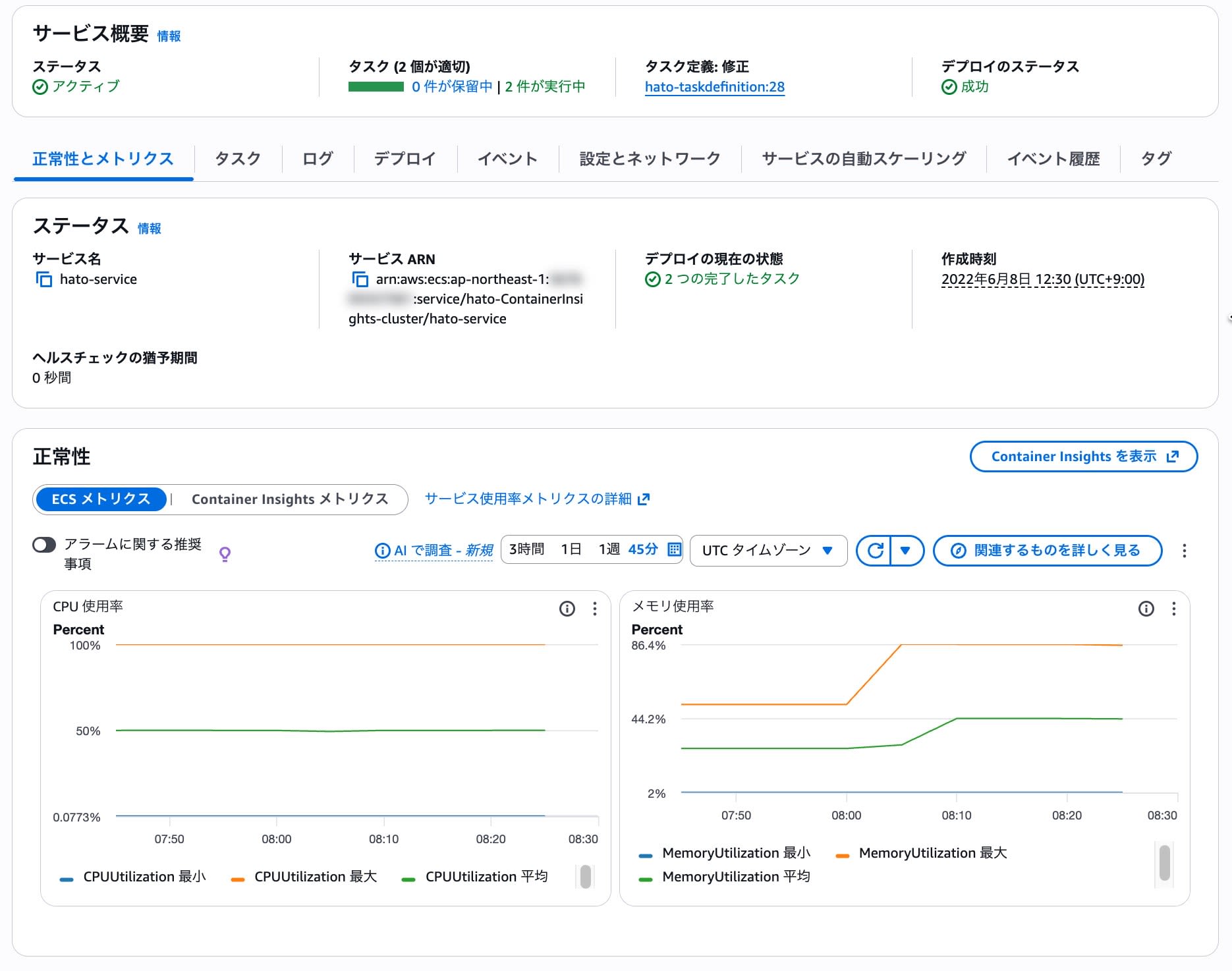Enable アラームに関する推奨事項 toggle
This screenshot has width=1232, height=971.
44,545
